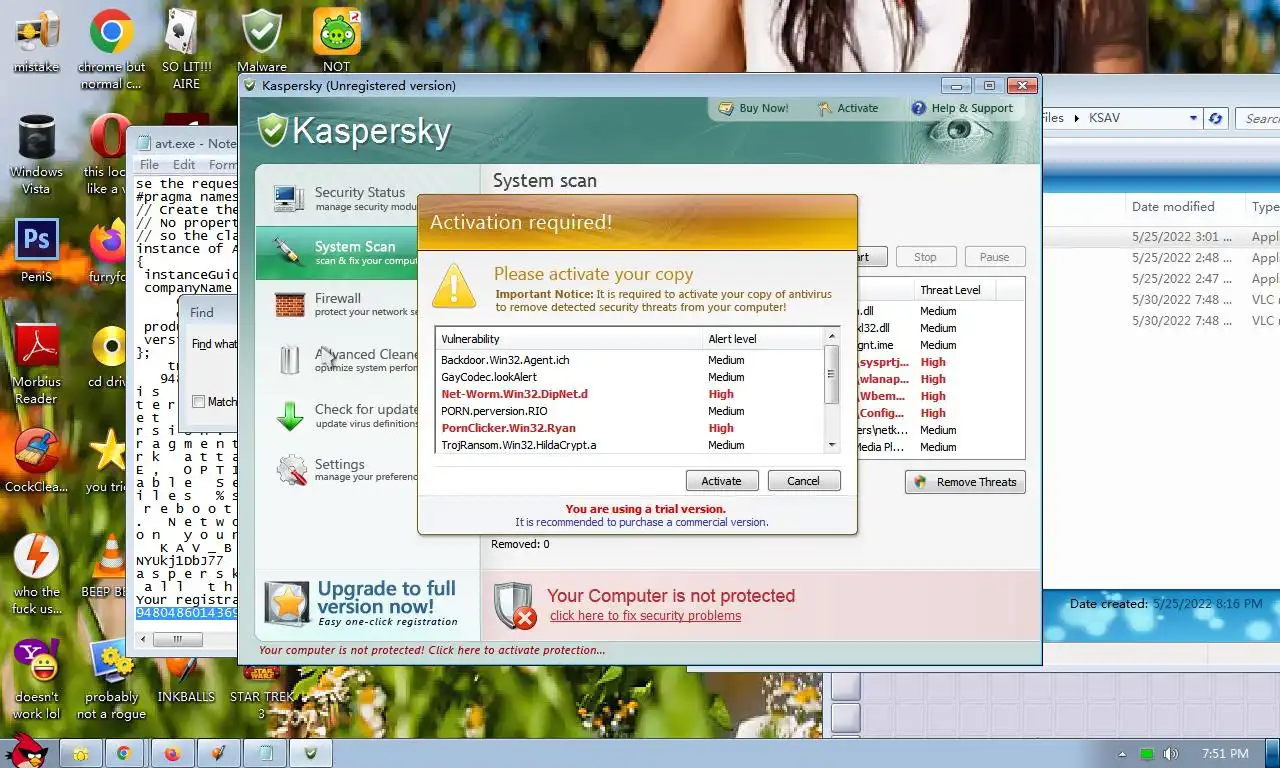The width and height of the screenshot is (1280, 768).
Task: Select Backdoor.Win32.Agent.ich row
Action: click(630, 360)
